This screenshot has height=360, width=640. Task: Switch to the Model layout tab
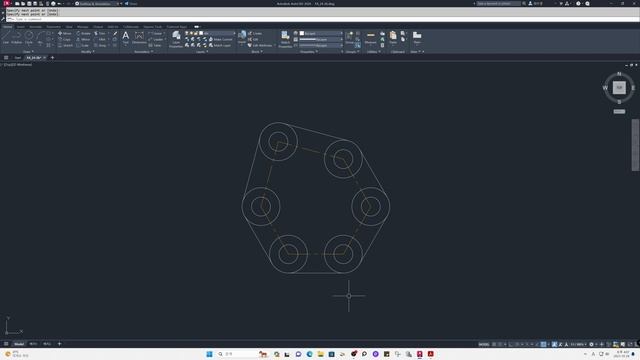point(19,344)
